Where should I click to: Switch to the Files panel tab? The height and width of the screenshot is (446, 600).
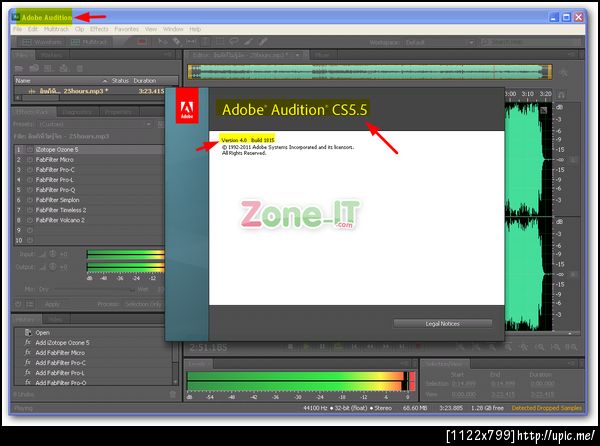23,55
